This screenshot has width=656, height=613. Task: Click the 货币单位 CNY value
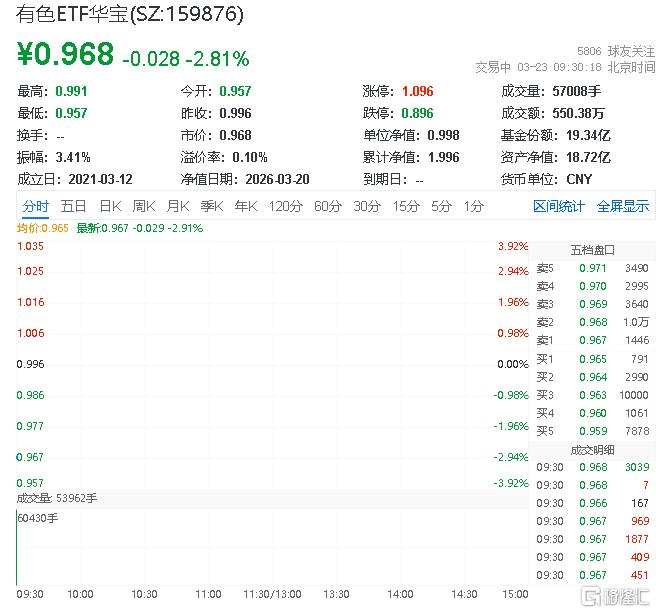pyautogui.click(x=579, y=180)
